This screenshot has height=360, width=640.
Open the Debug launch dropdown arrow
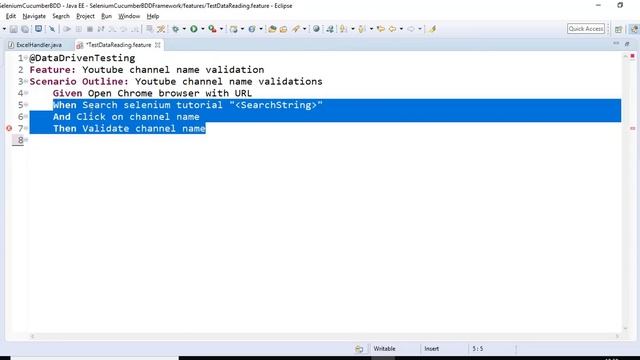click(x=184, y=29)
